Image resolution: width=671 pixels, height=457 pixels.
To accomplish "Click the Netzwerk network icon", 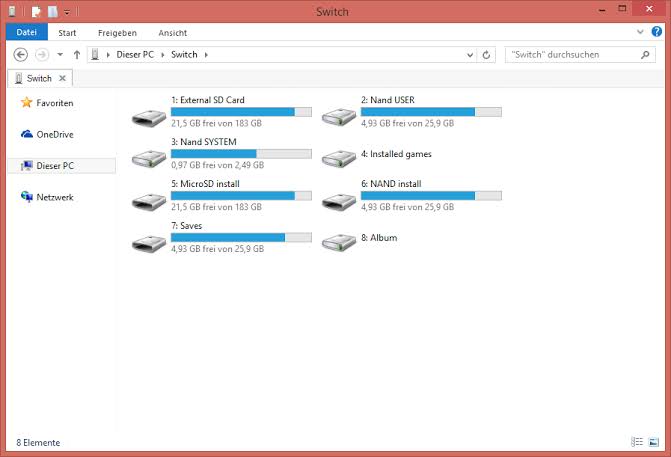I will 27,197.
